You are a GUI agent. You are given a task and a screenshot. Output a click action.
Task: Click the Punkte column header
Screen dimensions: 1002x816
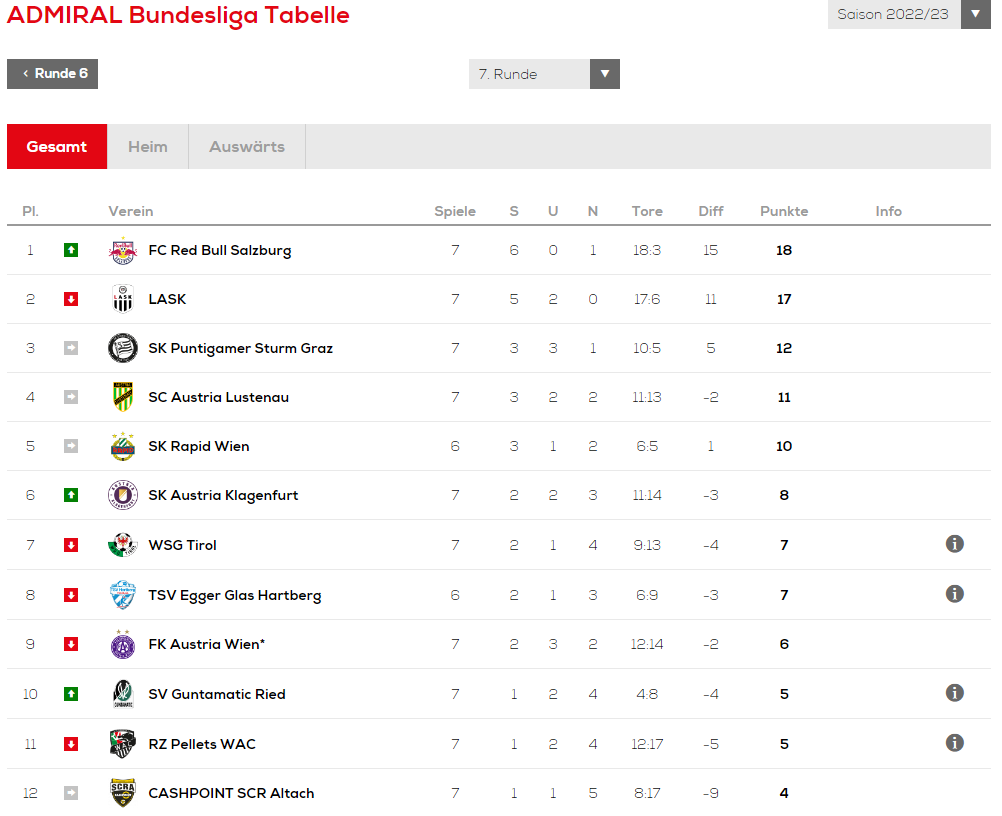point(784,212)
